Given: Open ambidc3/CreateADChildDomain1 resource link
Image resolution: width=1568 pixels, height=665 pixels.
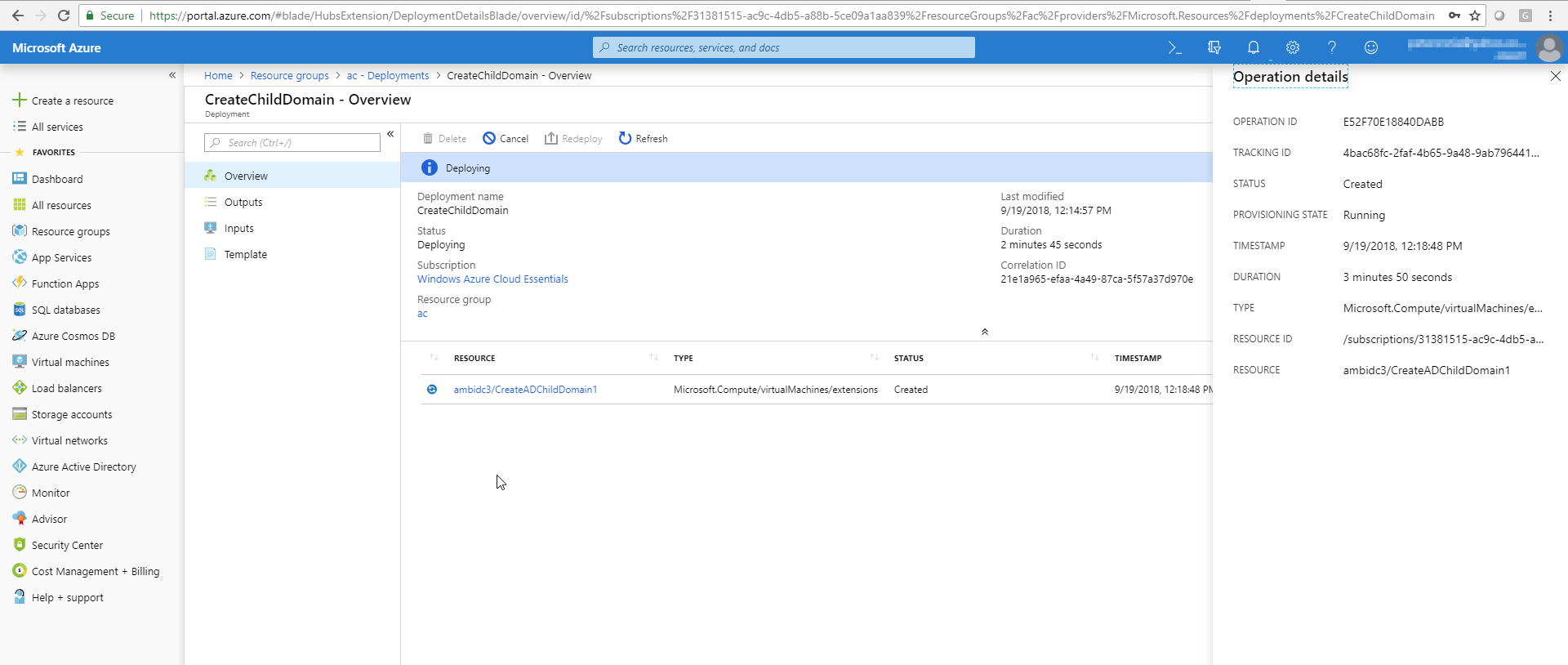Looking at the screenshot, I should (525, 390).
